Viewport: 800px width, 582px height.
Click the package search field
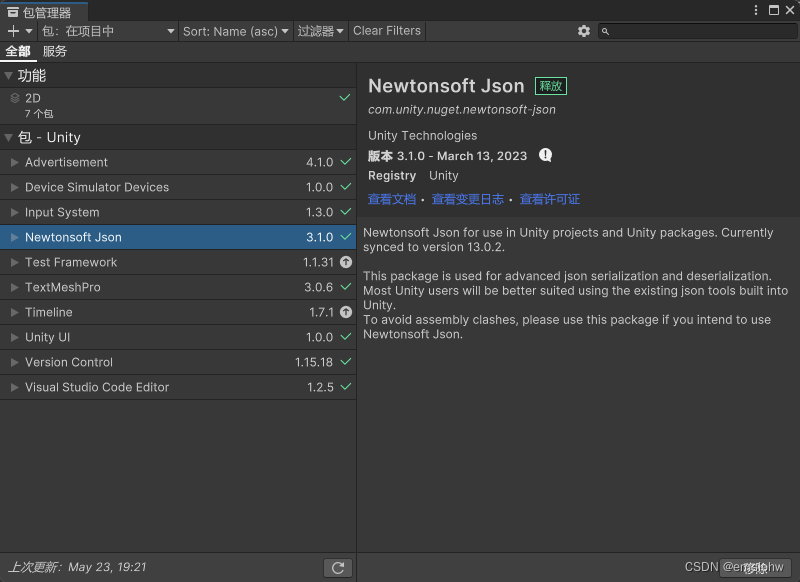point(697,31)
